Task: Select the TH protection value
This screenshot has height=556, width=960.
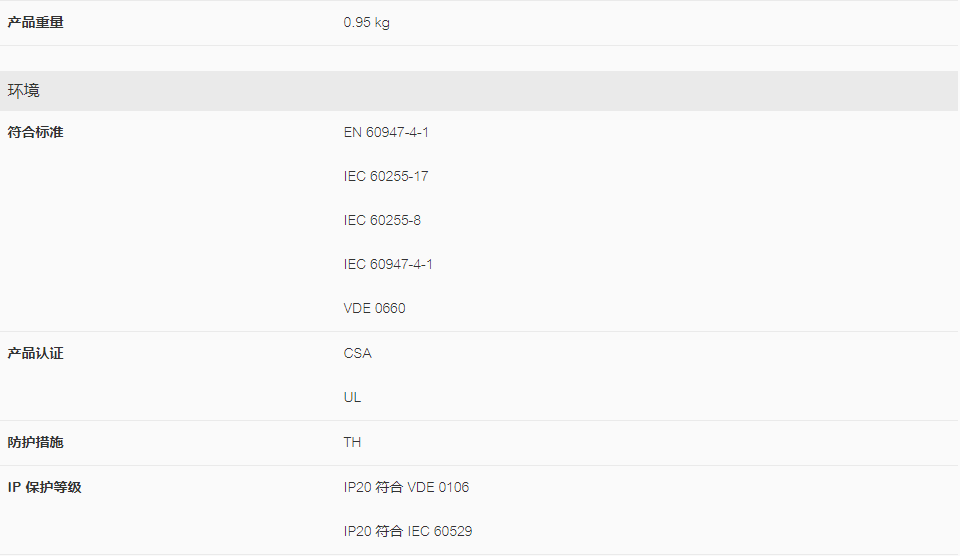Action: pyautogui.click(x=352, y=442)
